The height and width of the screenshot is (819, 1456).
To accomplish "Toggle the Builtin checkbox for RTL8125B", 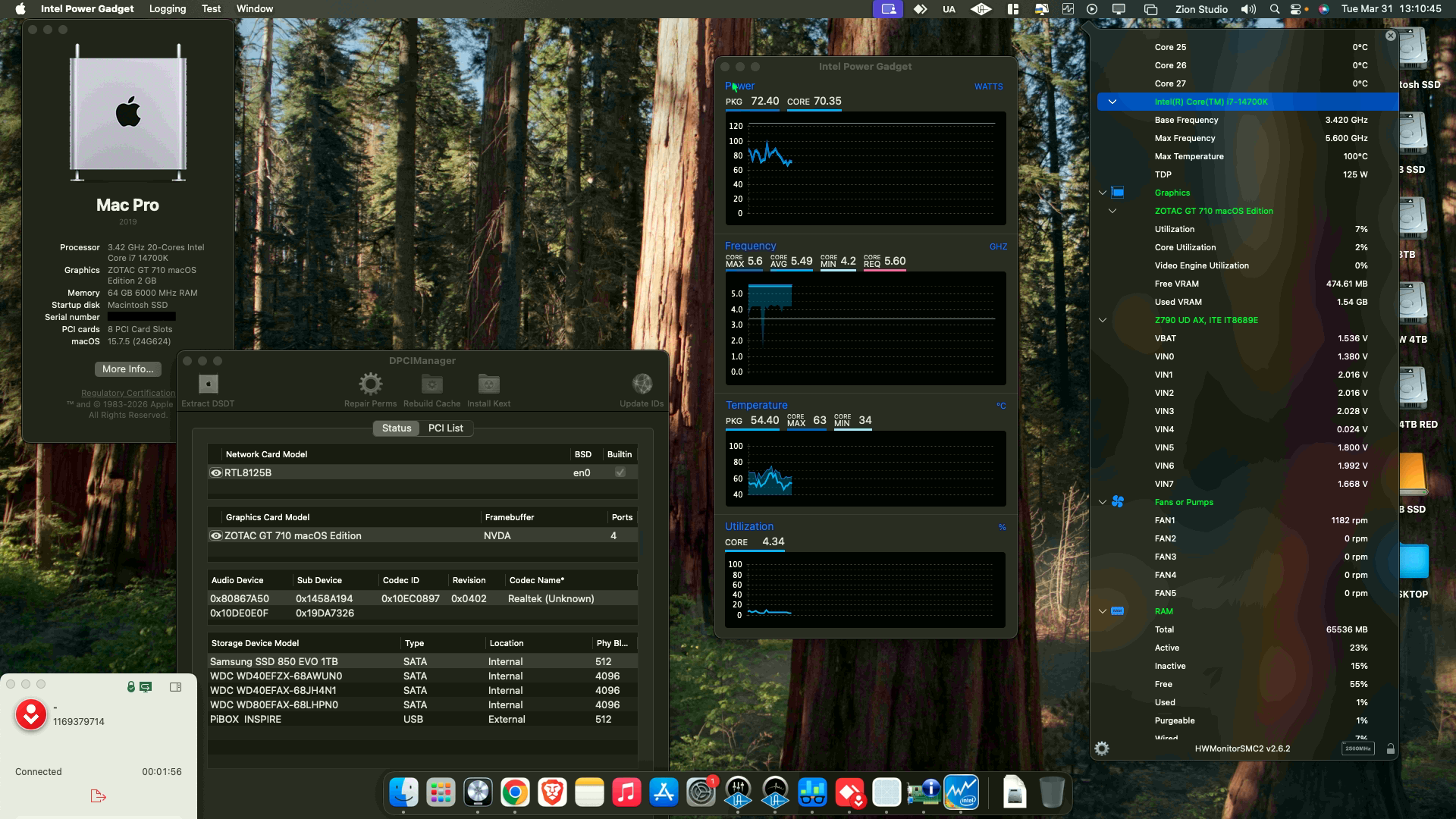I will pos(620,472).
